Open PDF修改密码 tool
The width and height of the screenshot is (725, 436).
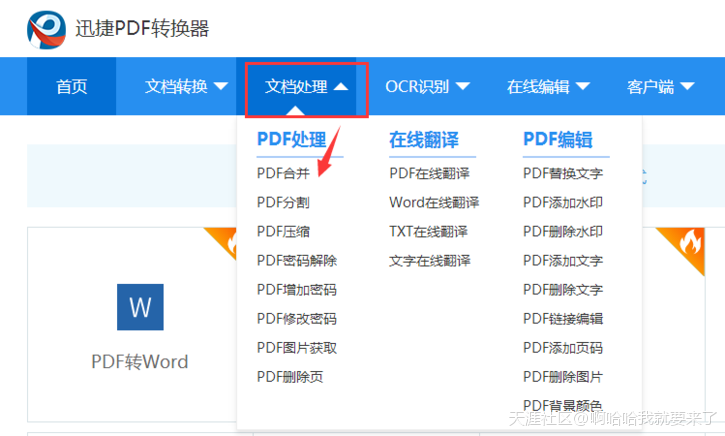[x=297, y=319]
